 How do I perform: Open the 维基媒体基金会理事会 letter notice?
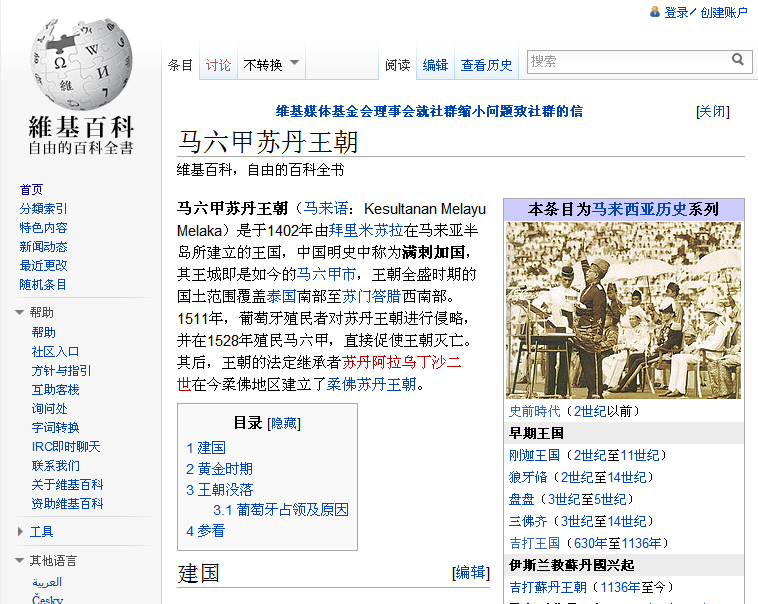point(429,112)
